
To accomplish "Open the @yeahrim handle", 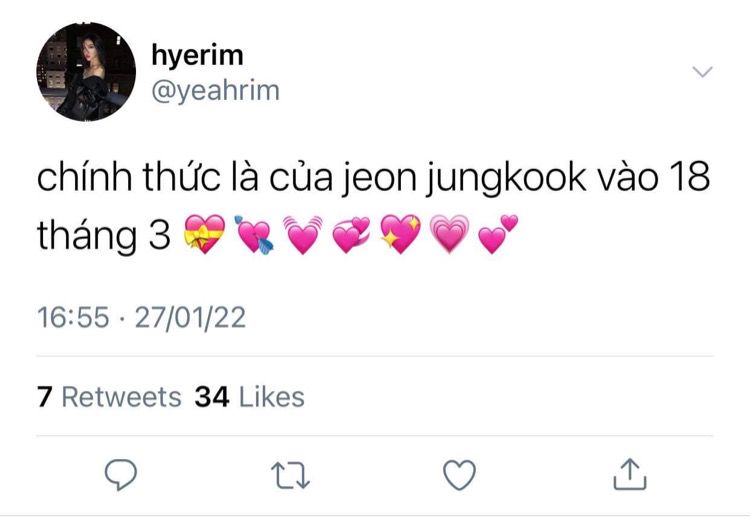I will 215,90.
